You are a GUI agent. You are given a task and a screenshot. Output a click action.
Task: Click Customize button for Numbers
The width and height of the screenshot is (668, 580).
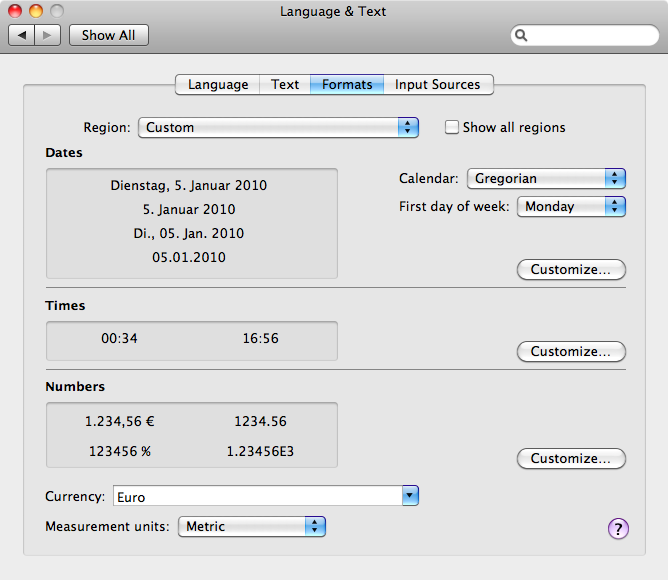pos(571,459)
